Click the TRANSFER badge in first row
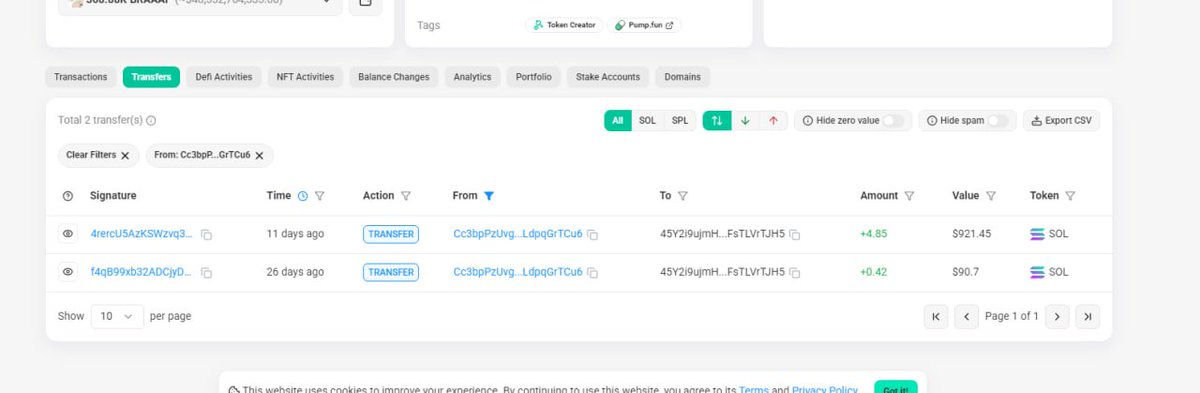1200x393 pixels. coord(391,234)
